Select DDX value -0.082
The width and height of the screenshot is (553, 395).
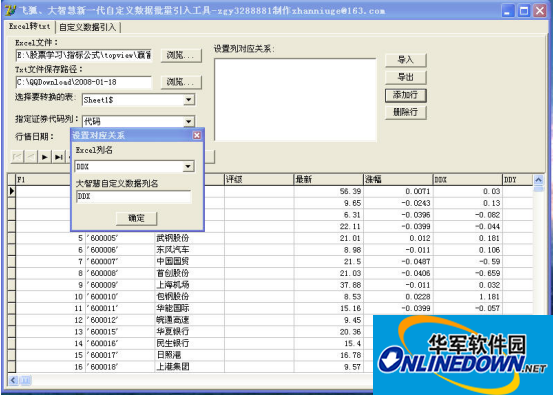[x=467, y=215]
